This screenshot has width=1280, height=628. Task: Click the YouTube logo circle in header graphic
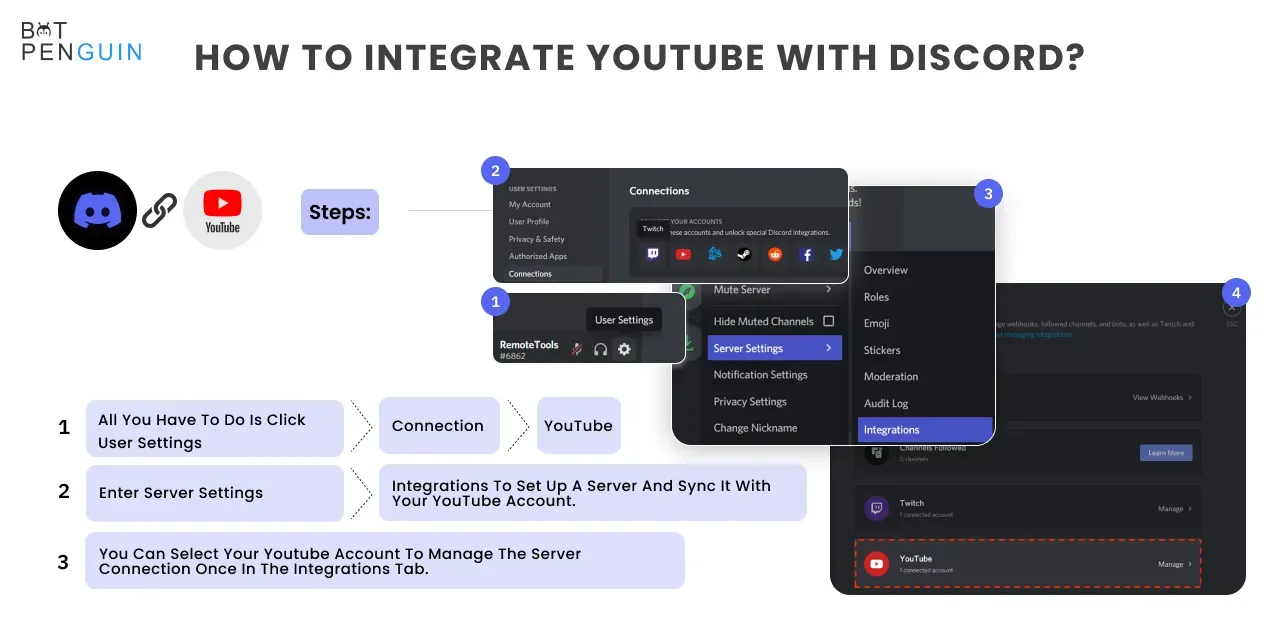point(223,210)
